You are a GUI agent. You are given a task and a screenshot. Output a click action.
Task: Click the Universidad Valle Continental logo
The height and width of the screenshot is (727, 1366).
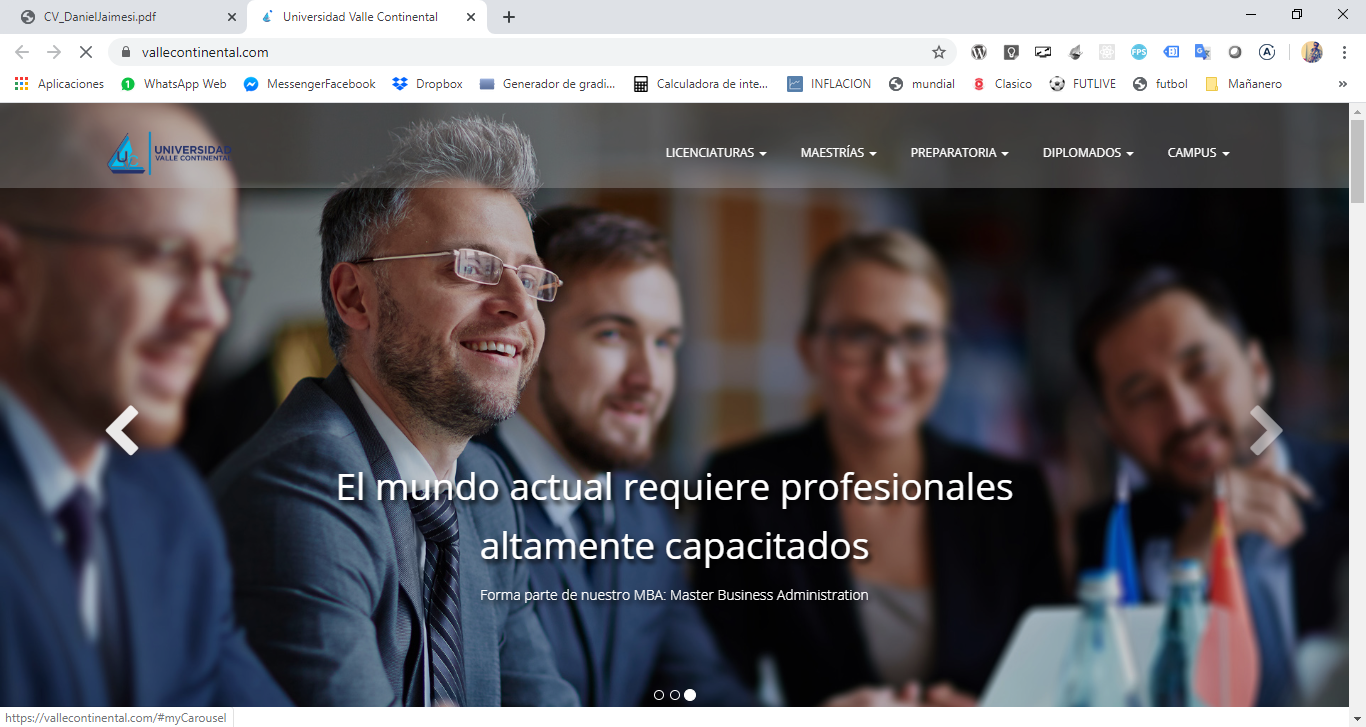coord(170,153)
